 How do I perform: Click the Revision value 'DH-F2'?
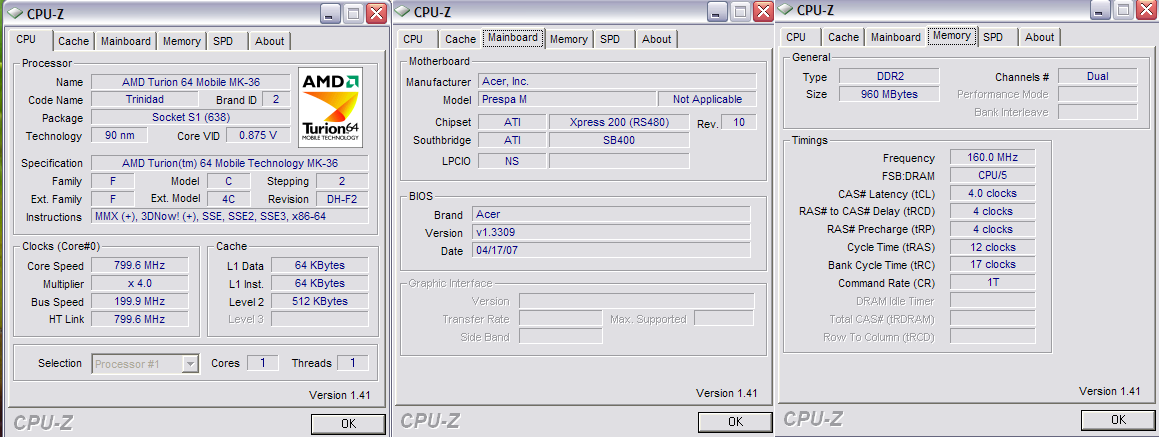point(342,199)
